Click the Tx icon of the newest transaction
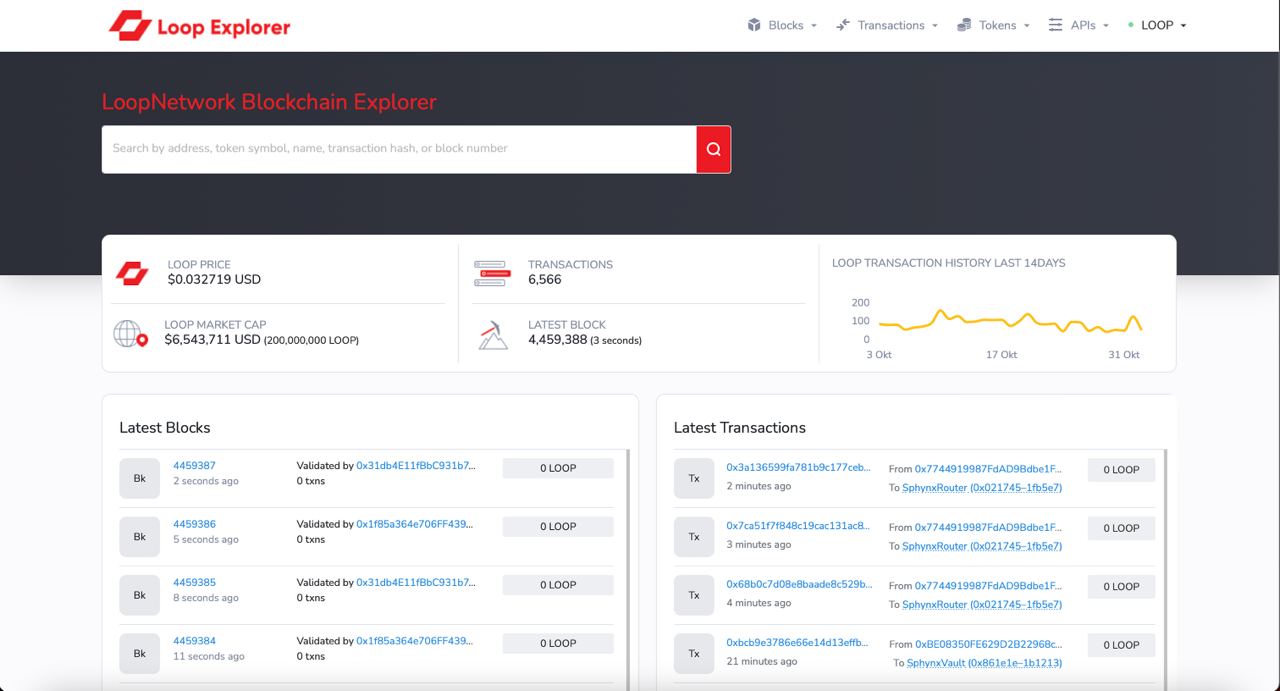1280x691 pixels. coord(694,478)
